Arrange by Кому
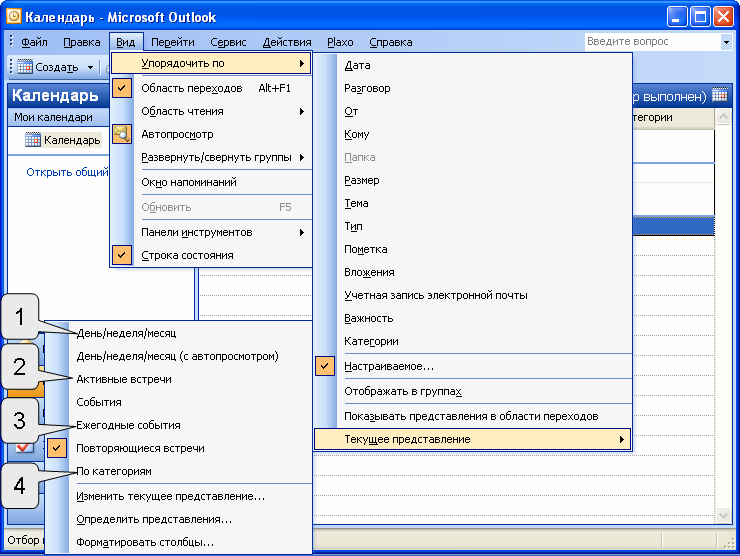The width and height of the screenshot is (740, 556). point(473,134)
